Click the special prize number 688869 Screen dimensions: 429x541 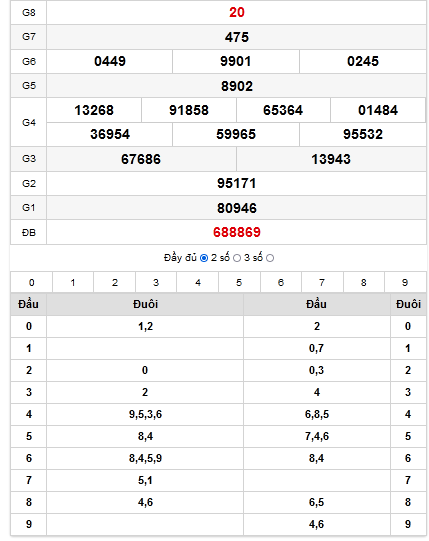coord(237,232)
